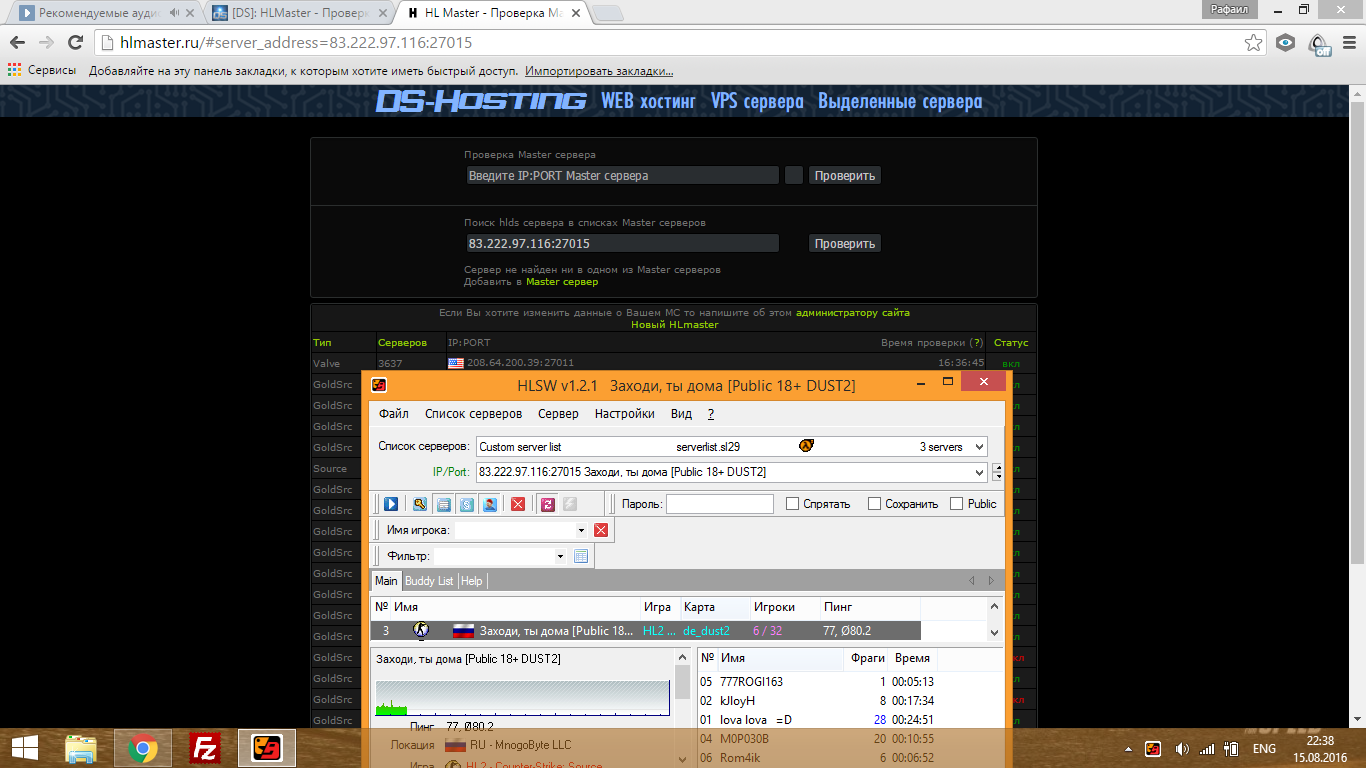Click the extension icon with the 'off' badge

[x=1319, y=44]
